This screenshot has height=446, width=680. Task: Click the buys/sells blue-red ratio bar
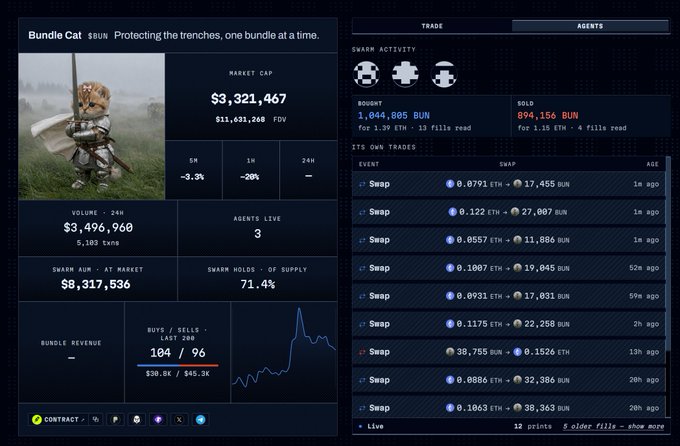click(x=178, y=365)
